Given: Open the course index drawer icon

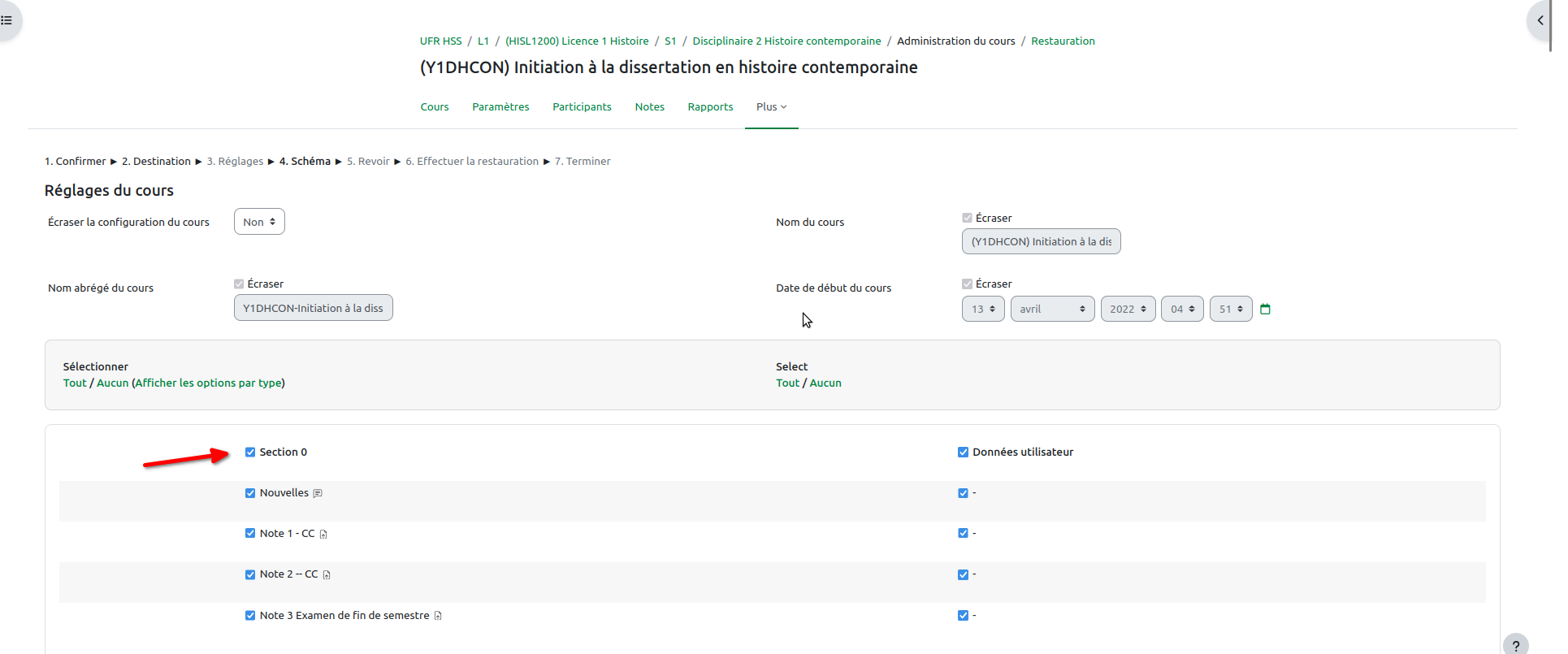Looking at the screenshot, I should point(6,20).
